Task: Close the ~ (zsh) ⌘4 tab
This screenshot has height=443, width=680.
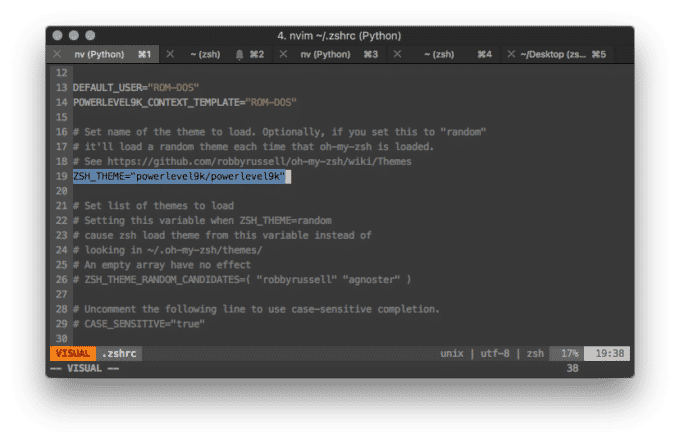Action: [x=397, y=54]
